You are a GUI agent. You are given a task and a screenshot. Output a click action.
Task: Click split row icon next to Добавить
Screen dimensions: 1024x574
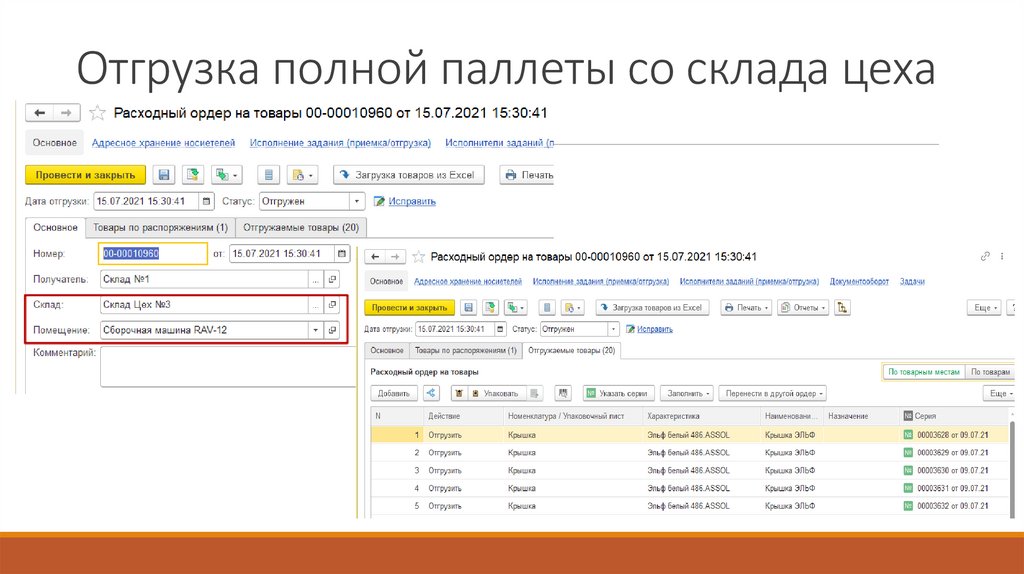(431, 393)
